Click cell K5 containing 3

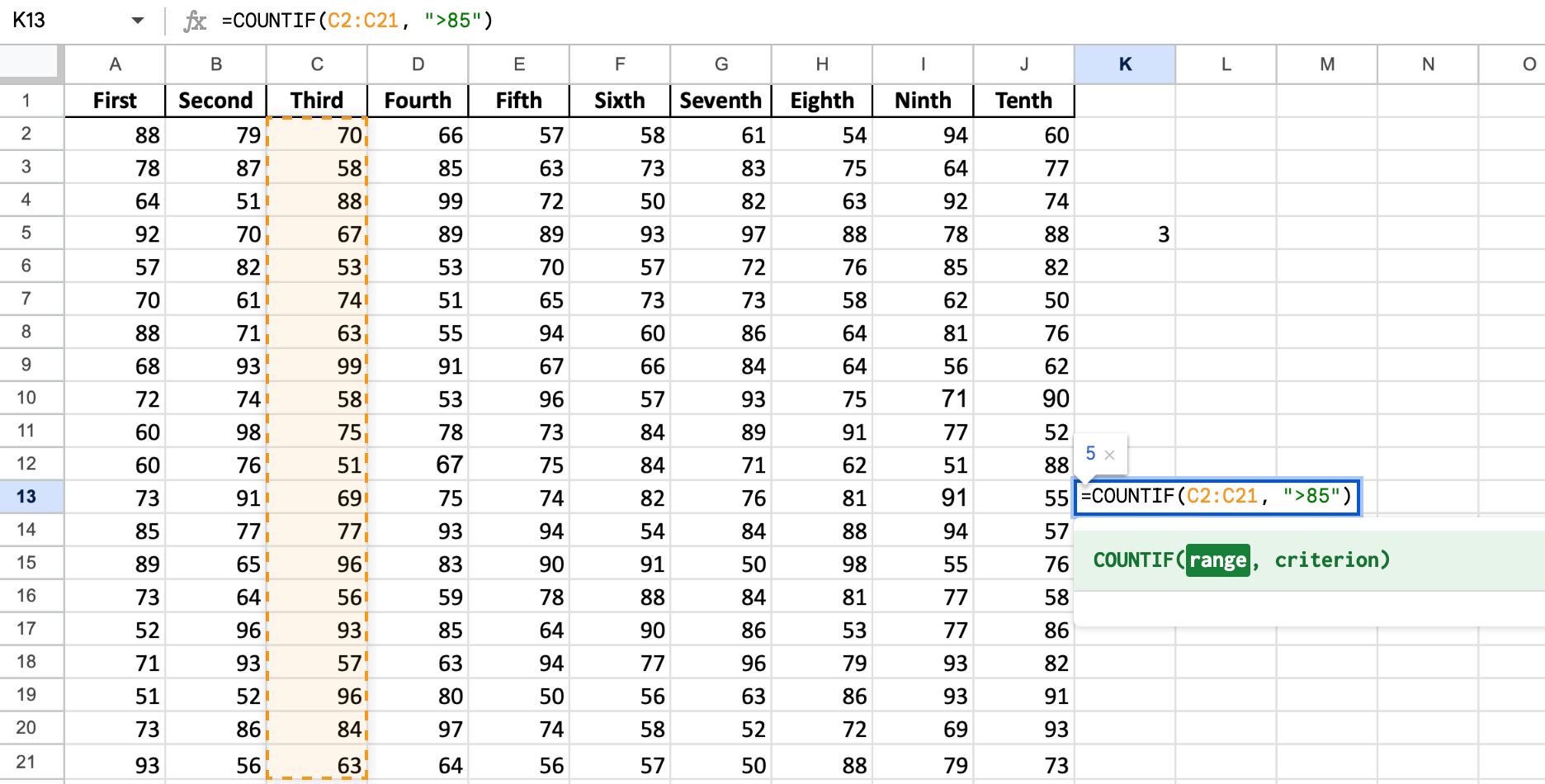(1125, 234)
